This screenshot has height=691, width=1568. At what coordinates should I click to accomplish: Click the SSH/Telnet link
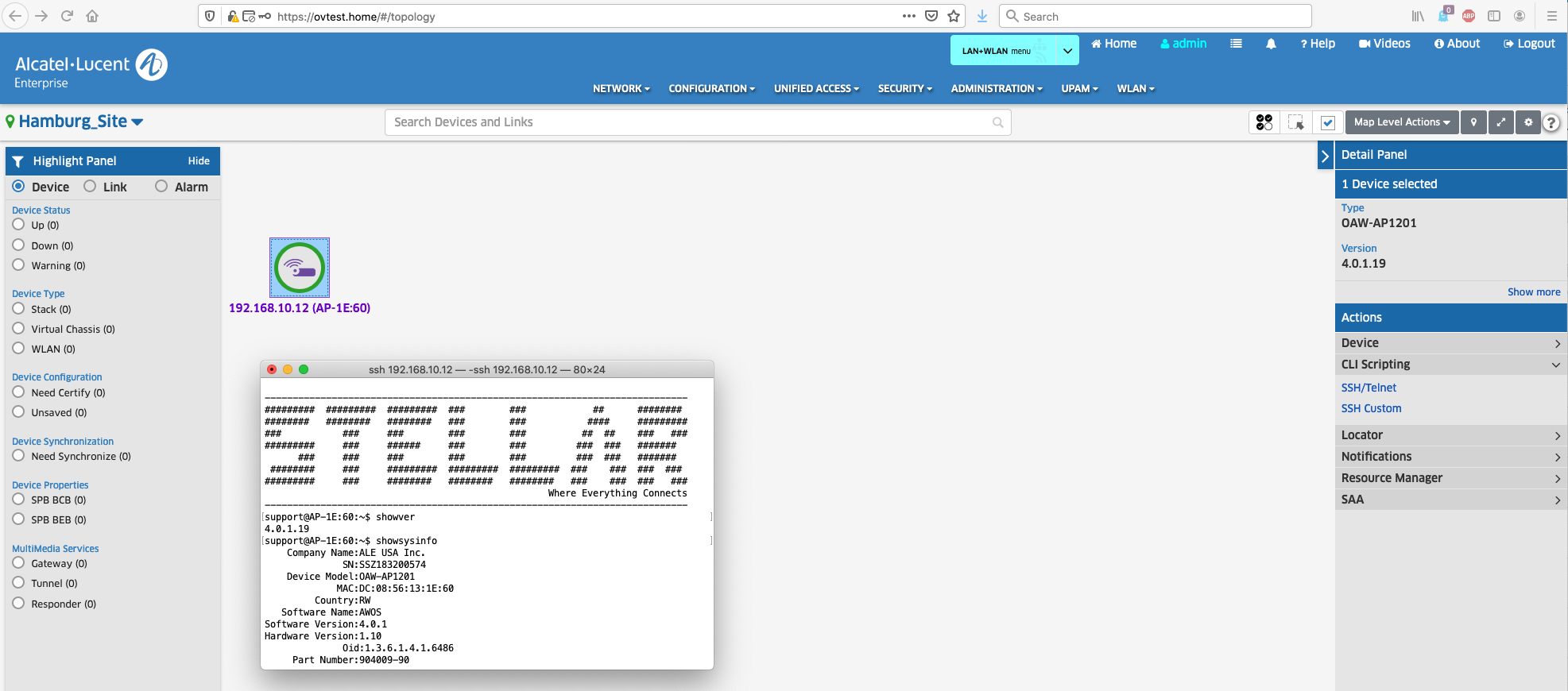coord(1369,388)
